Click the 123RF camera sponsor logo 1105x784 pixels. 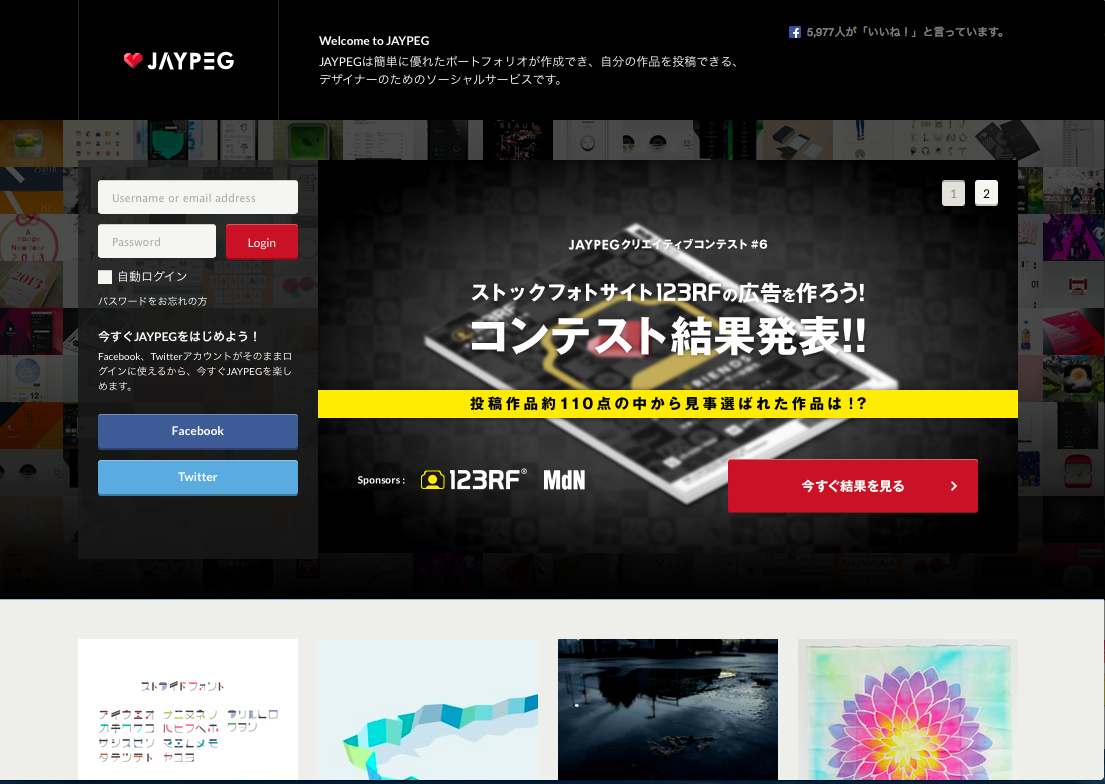point(470,479)
